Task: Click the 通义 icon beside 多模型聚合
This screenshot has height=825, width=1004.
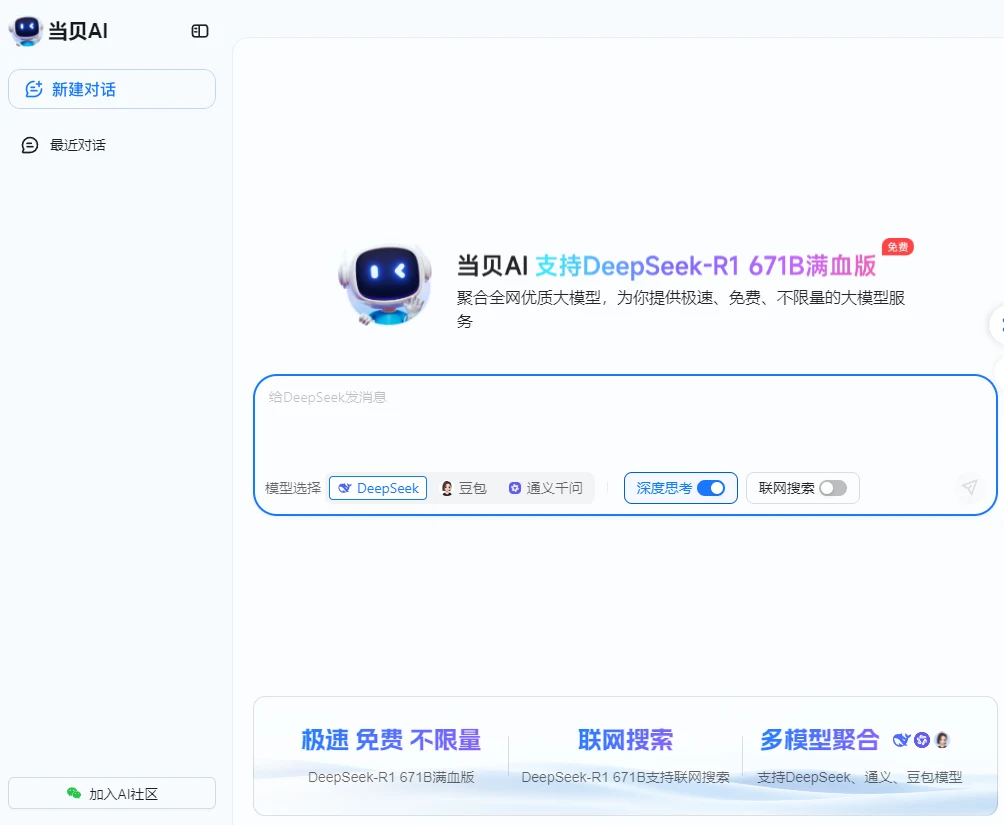Action: [x=921, y=740]
